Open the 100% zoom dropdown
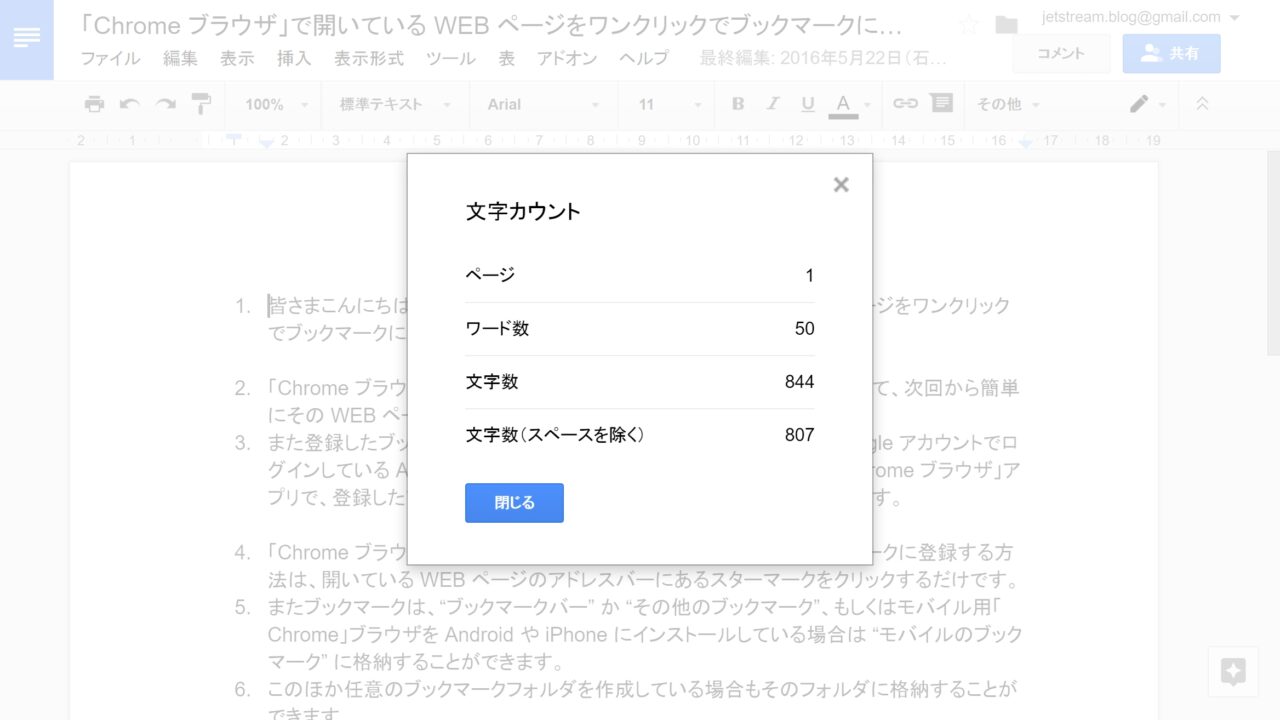The height and width of the screenshot is (720, 1280). (277, 104)
